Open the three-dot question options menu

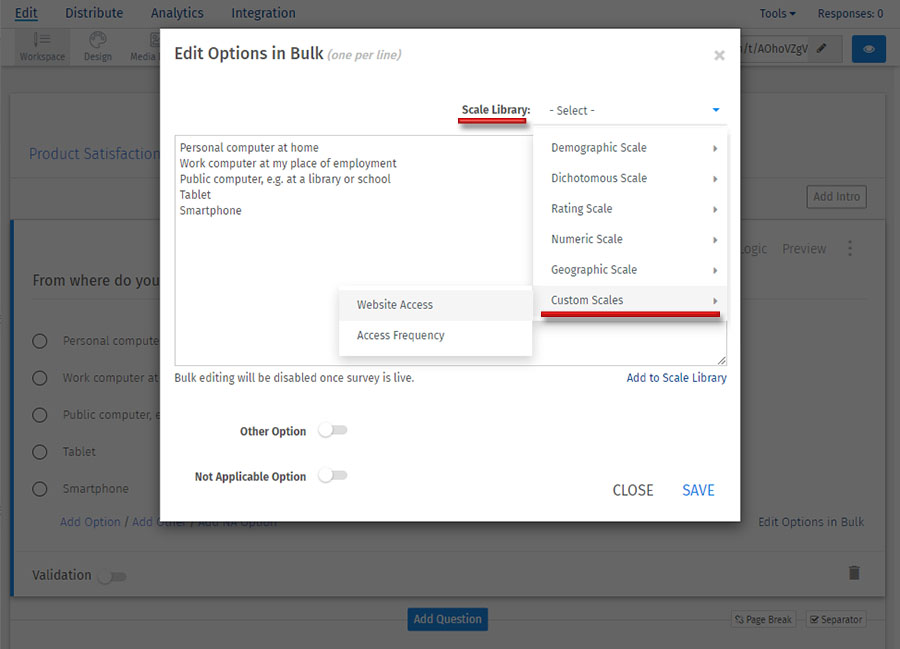click(849, 248)
